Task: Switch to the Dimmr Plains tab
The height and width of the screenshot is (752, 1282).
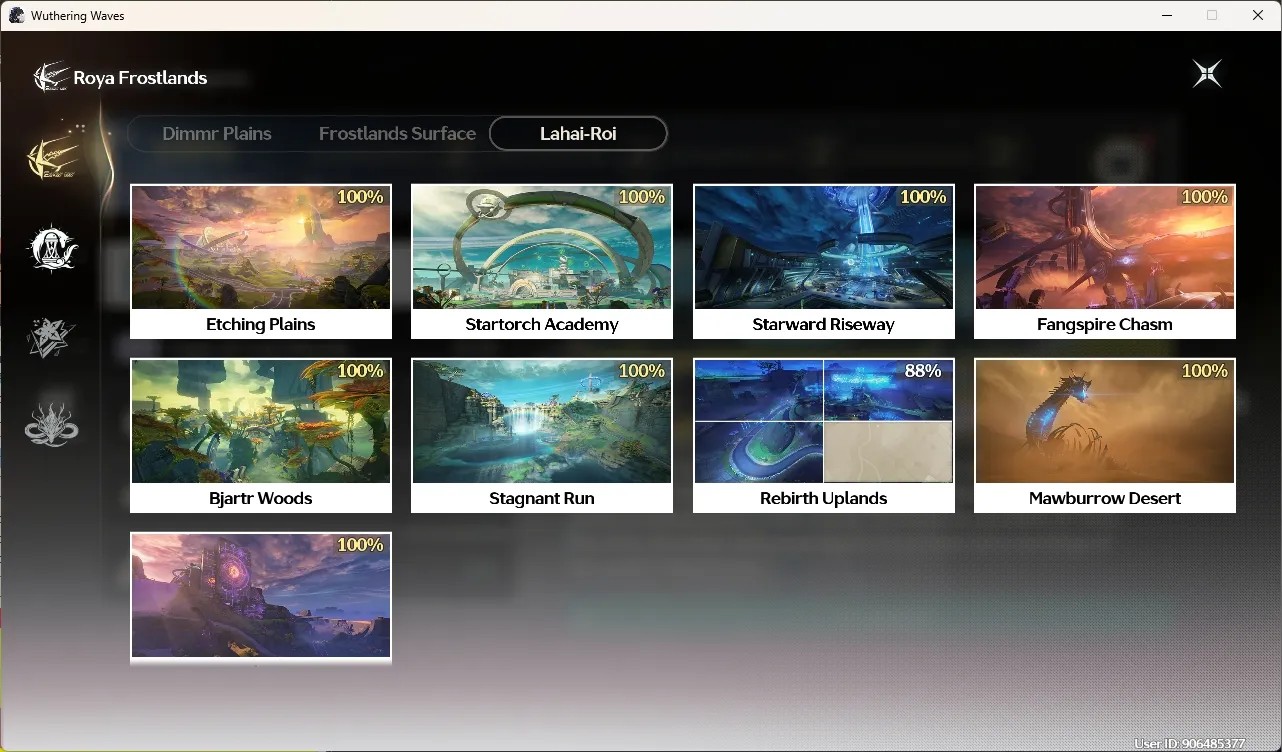Action: coord(217,133)
